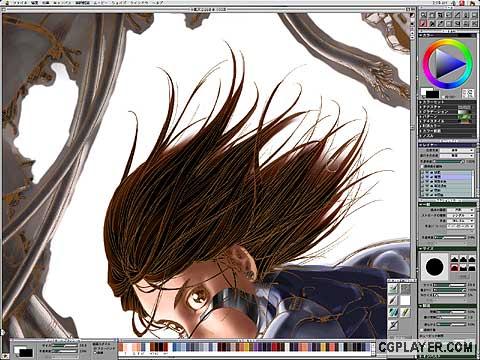Open the first dropdown in brush General section
Screen dimensions: 480x360
click(461, 210)
